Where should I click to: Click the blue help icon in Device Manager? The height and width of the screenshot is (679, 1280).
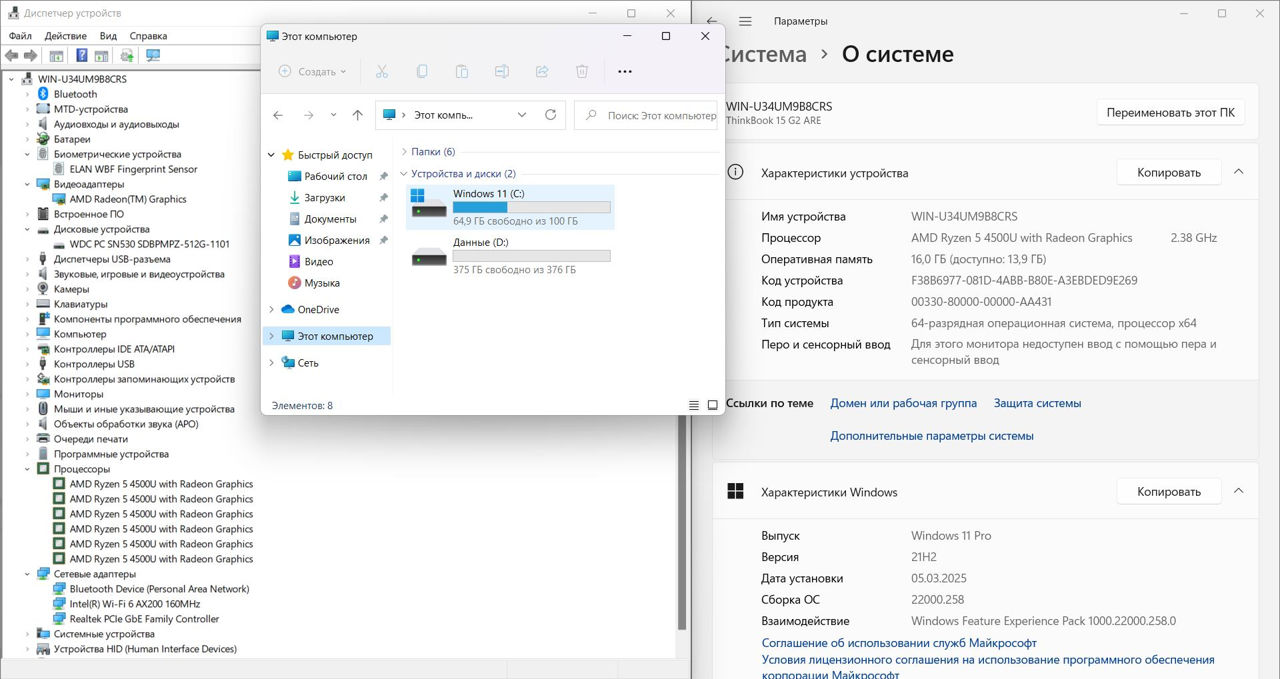click(x=81, y=56)
